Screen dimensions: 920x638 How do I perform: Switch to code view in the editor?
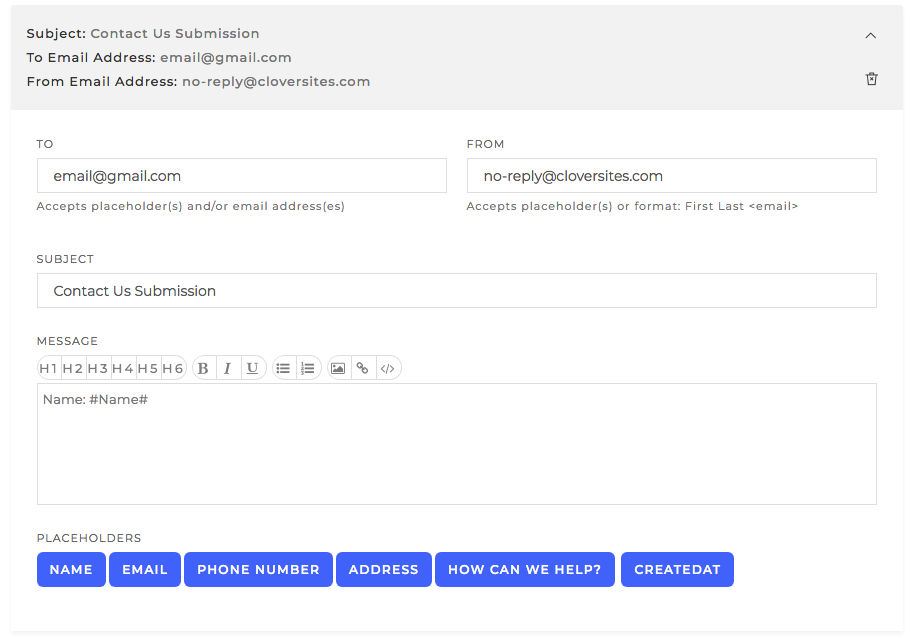coord(388,367)
